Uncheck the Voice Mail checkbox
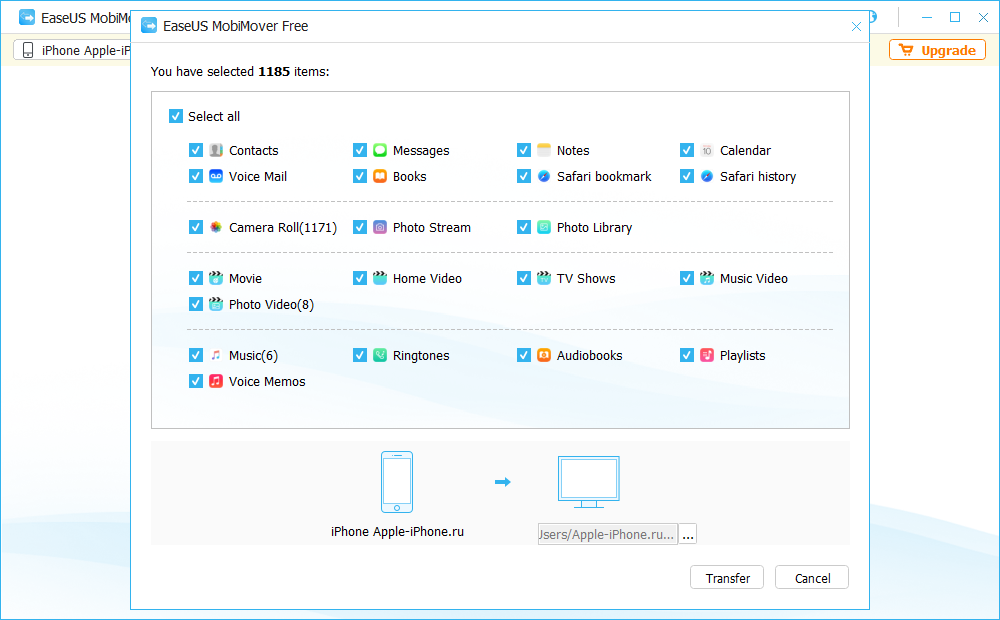Viewport: 1000px width, 620px height. (196, 176)
